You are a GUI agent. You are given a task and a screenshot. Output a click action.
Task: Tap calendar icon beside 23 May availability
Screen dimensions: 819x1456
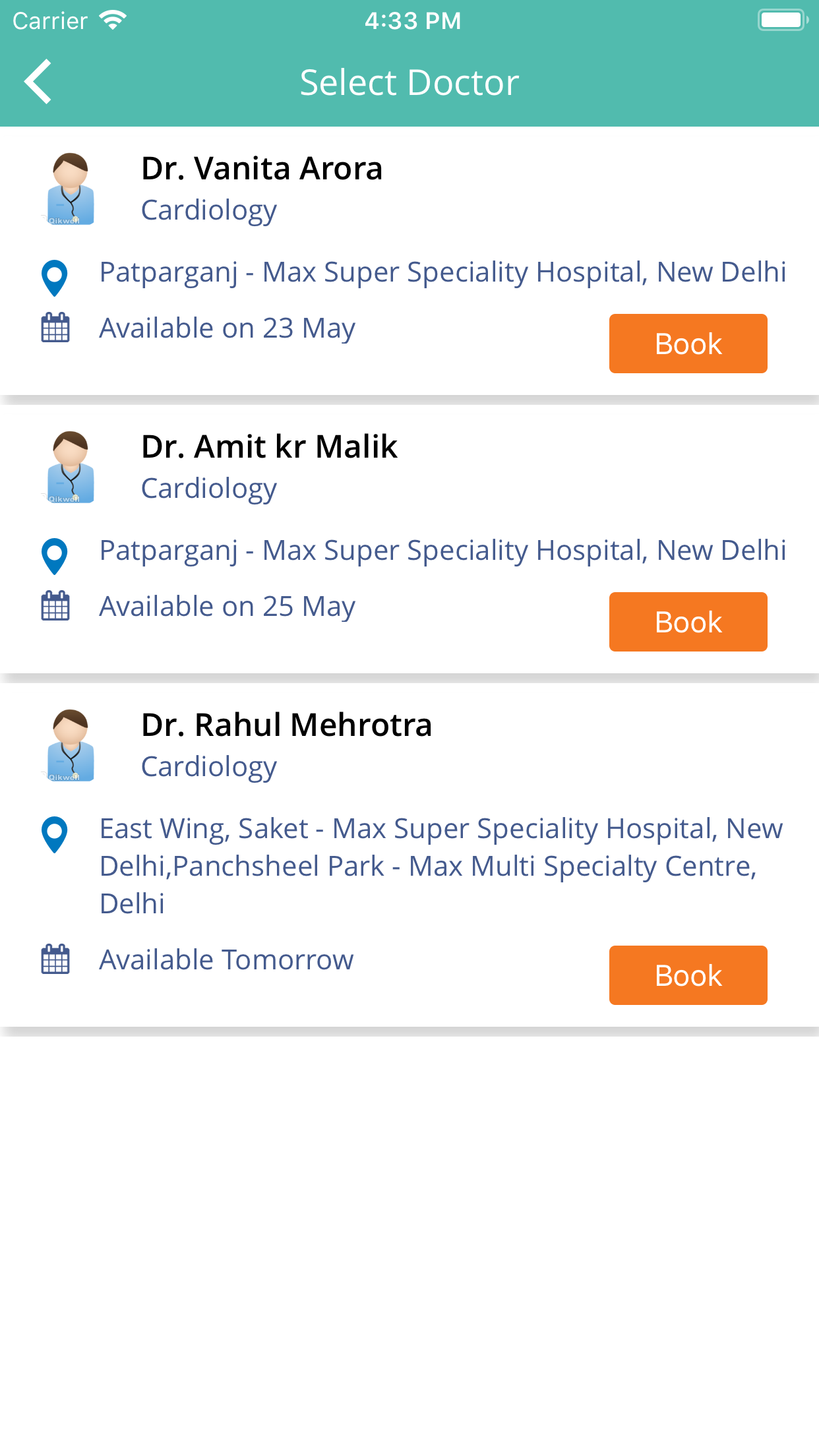click(x=55, y=328)
